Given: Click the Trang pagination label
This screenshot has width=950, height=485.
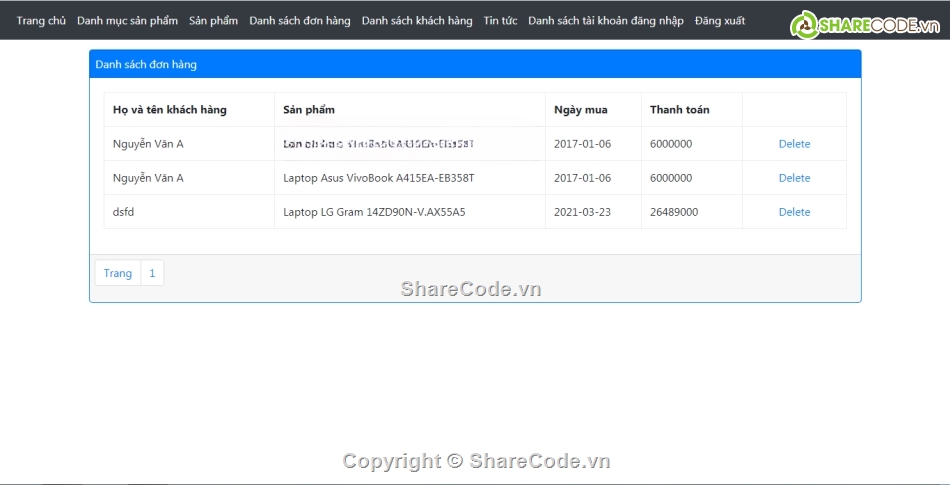Looking at the screenshot, I should pyautogui.click(x=118, y=273).
